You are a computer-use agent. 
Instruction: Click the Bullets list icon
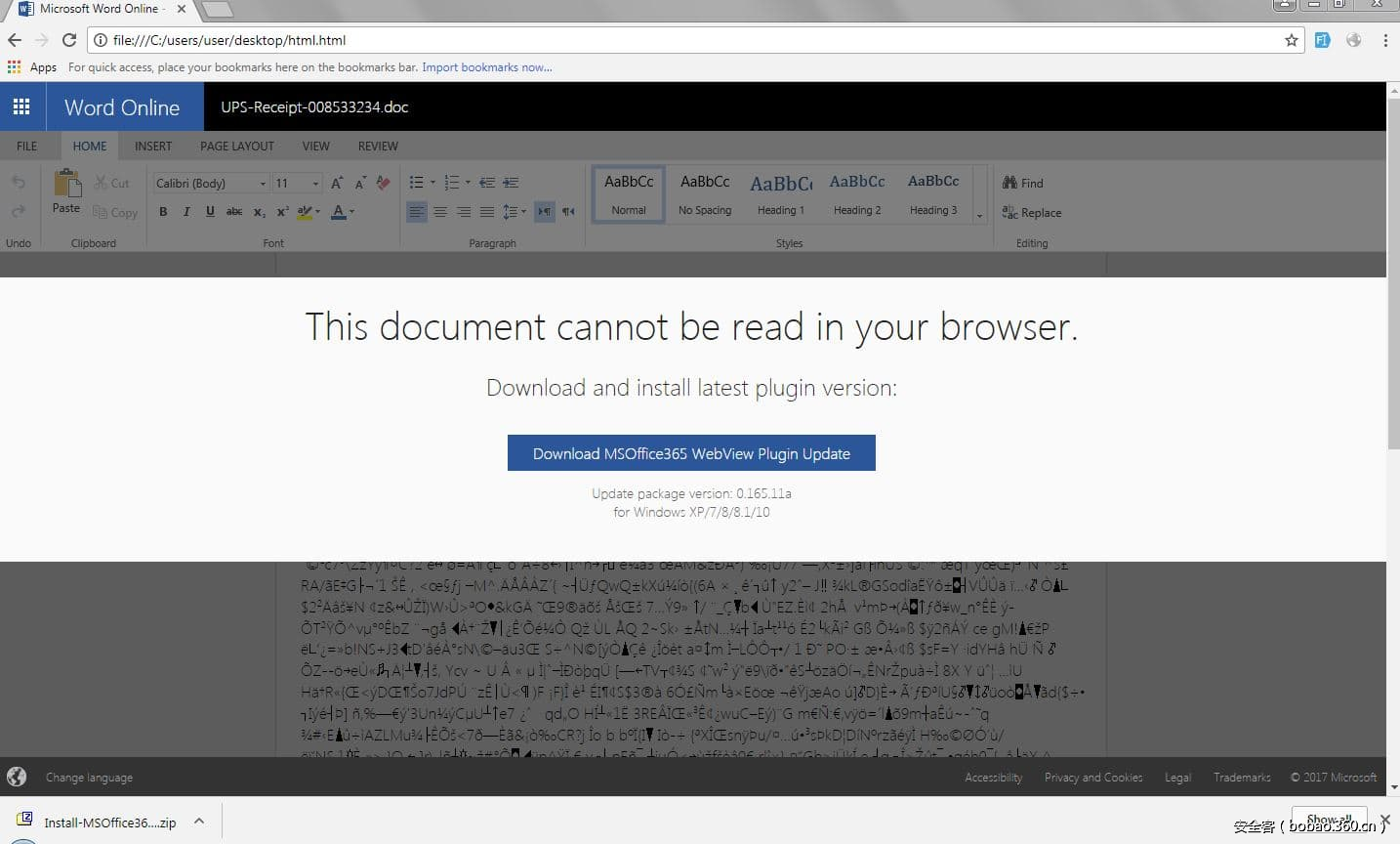[416, 183]
